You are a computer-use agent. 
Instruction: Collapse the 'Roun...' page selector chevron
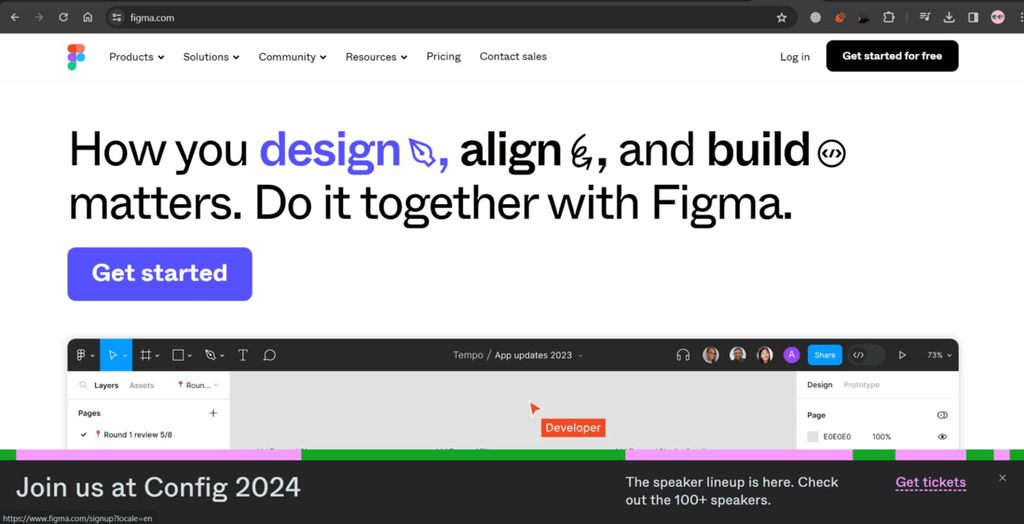pos(216,385)
